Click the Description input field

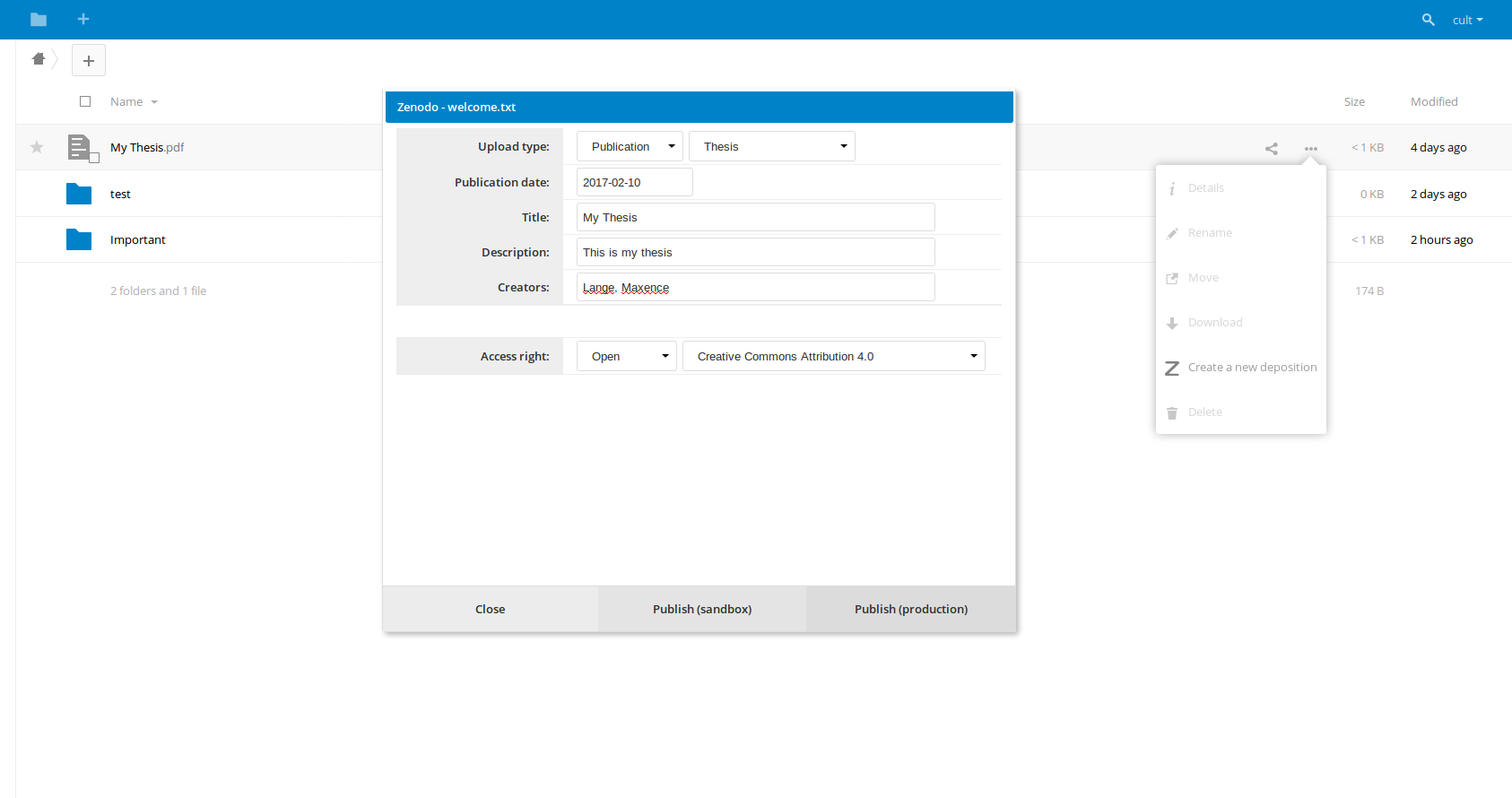756,252
